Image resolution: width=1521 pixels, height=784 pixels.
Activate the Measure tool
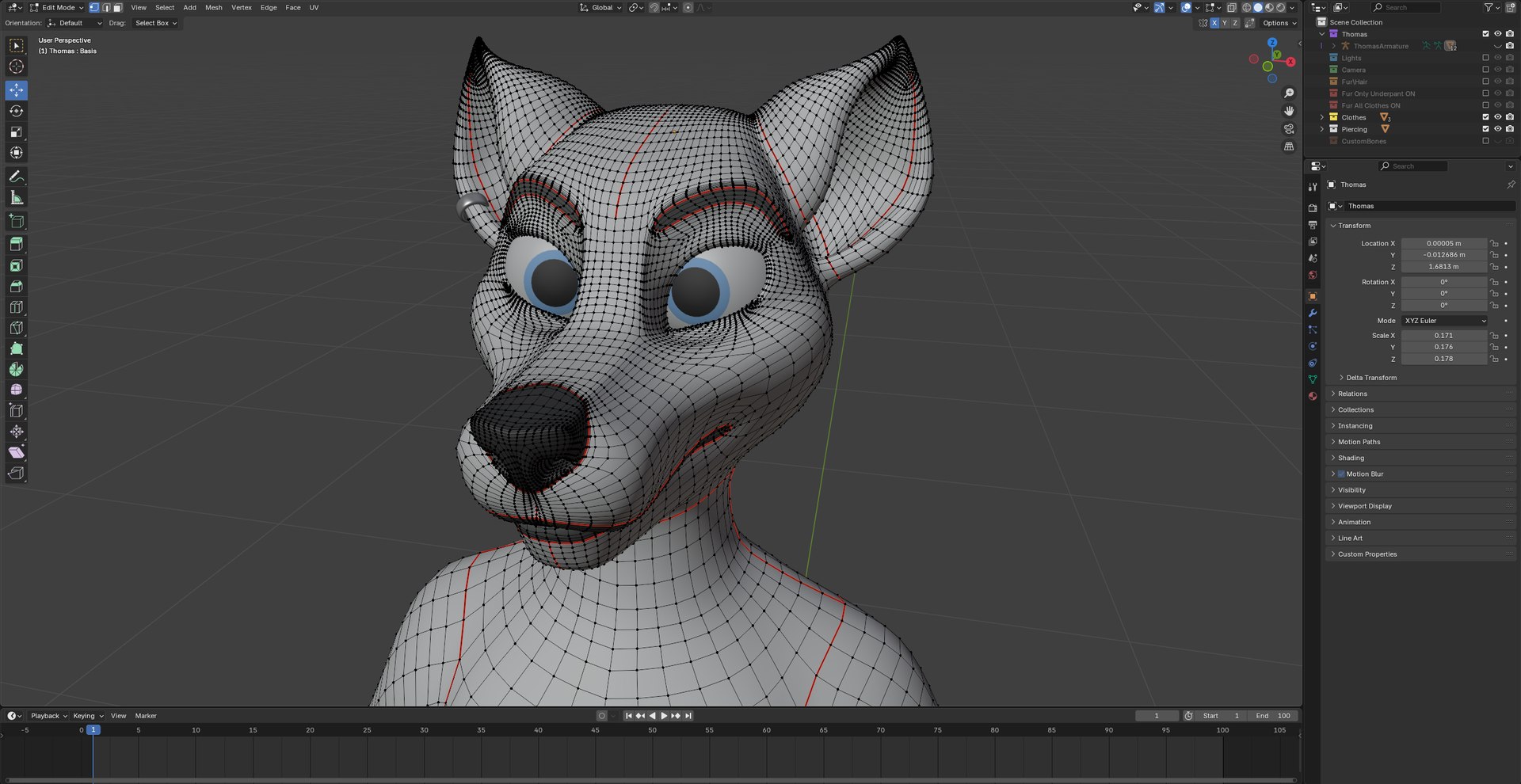[x=17, y=198]
